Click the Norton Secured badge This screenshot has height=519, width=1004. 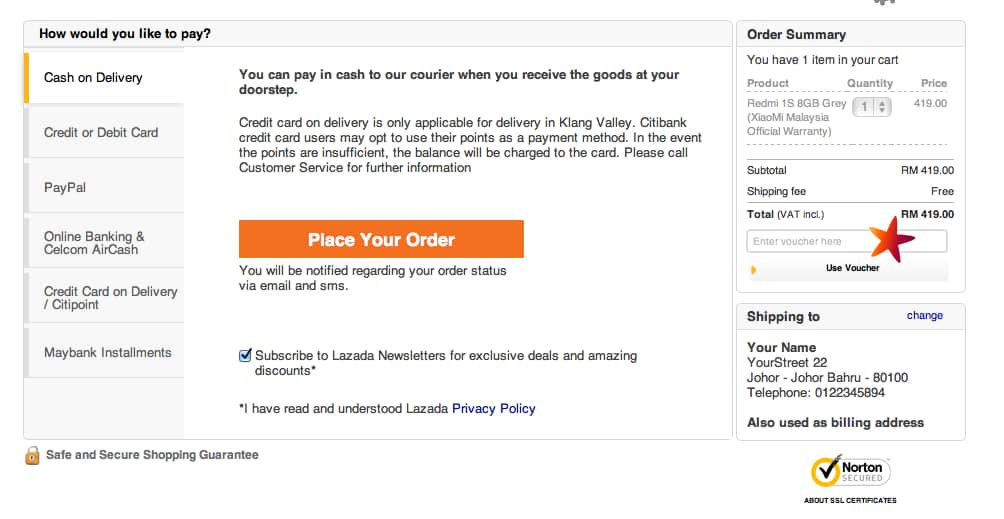pos(850,471)
